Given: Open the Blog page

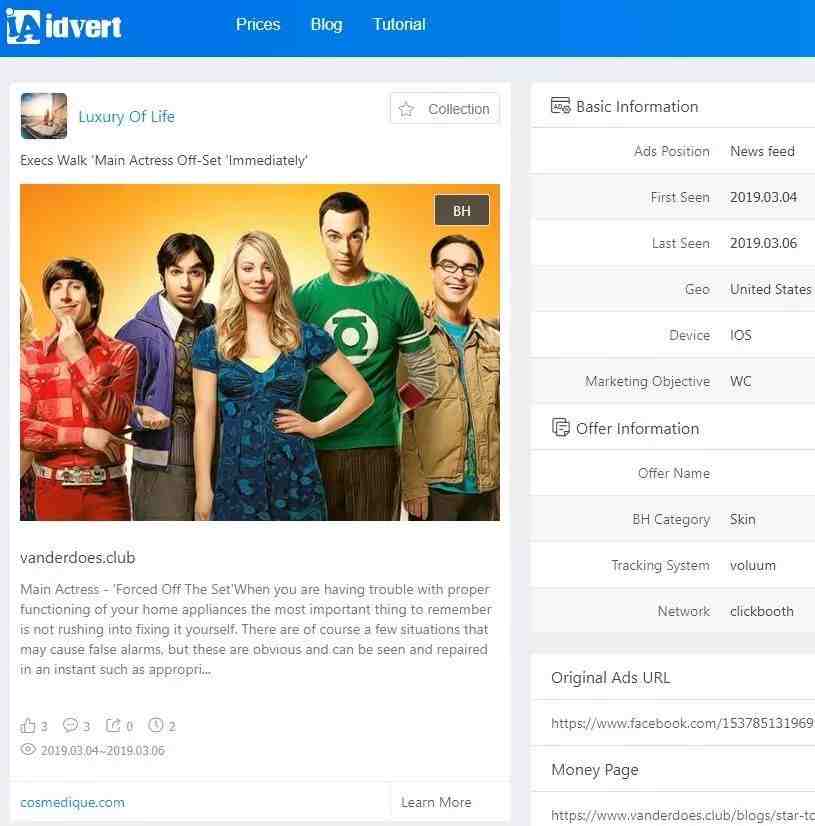Looking at the screenshot, I should click(327, 24).
